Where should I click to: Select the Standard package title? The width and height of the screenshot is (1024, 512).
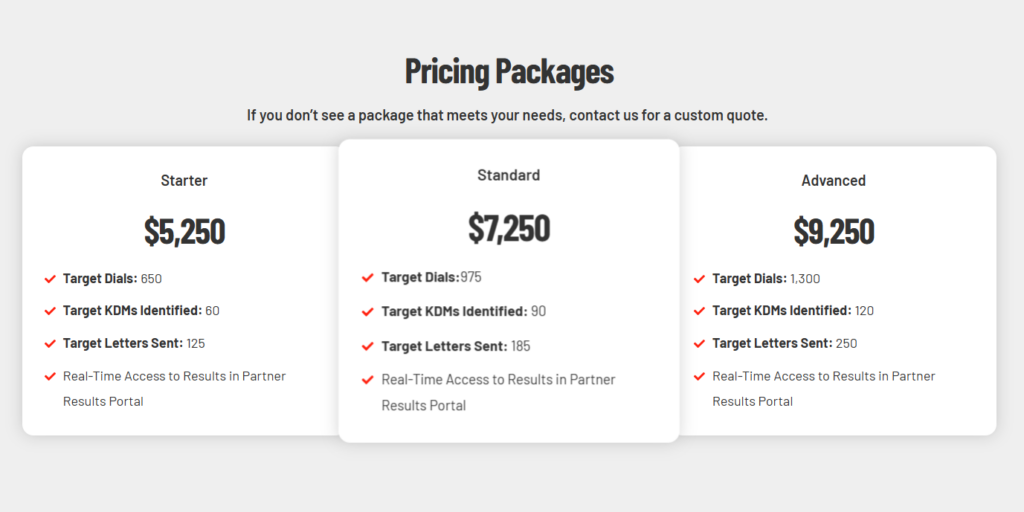[x=508, y=175]
